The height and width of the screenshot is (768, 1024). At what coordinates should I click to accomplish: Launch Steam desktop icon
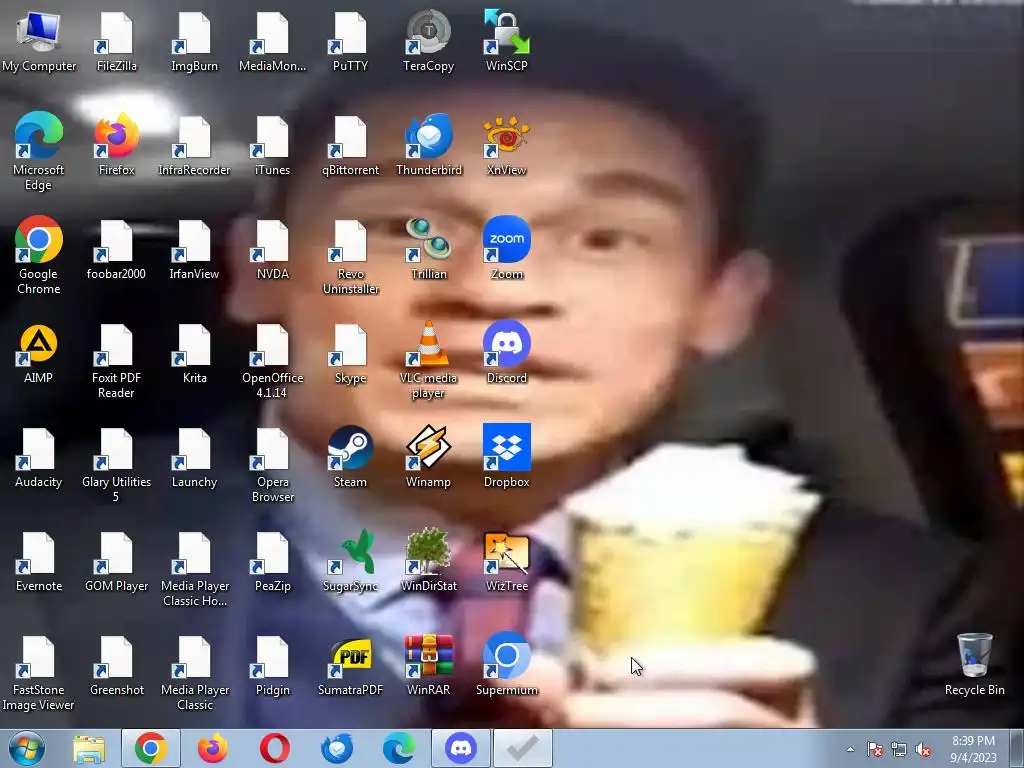350,457
